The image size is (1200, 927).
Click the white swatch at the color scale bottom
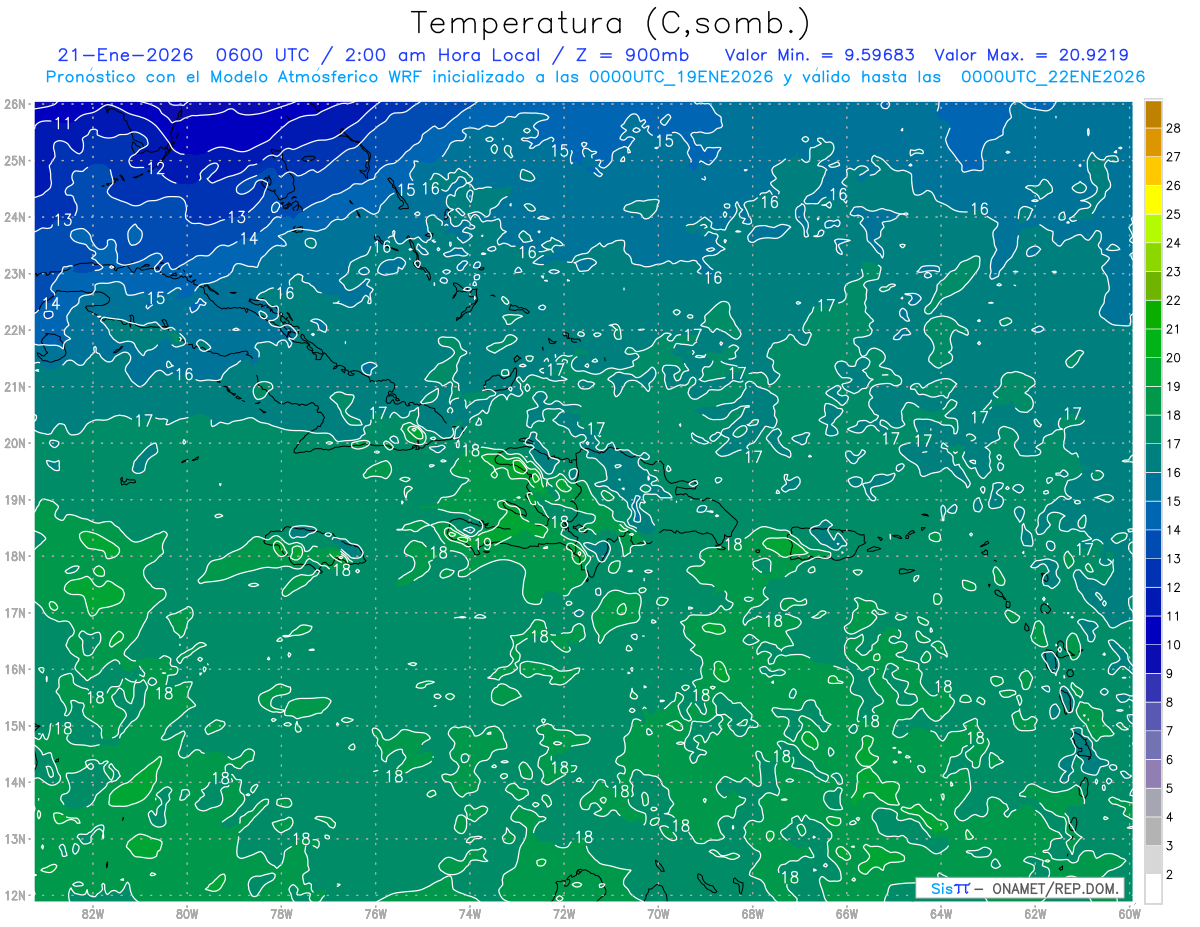(1154, 888)
